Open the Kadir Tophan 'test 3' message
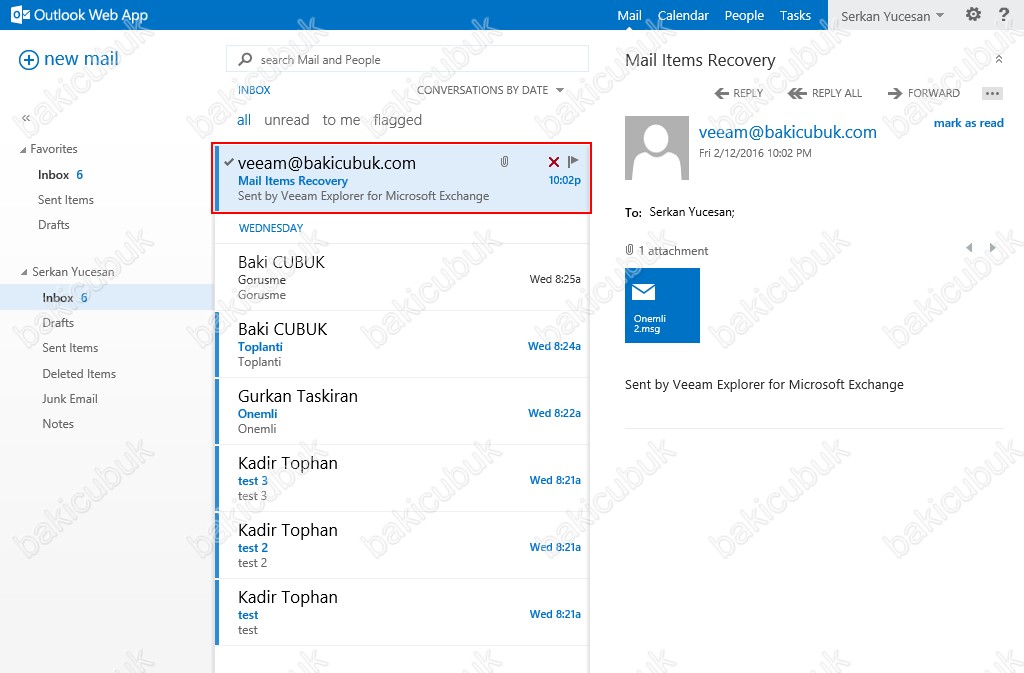The height and width of the screenshot is (673, 1024). 402,479
